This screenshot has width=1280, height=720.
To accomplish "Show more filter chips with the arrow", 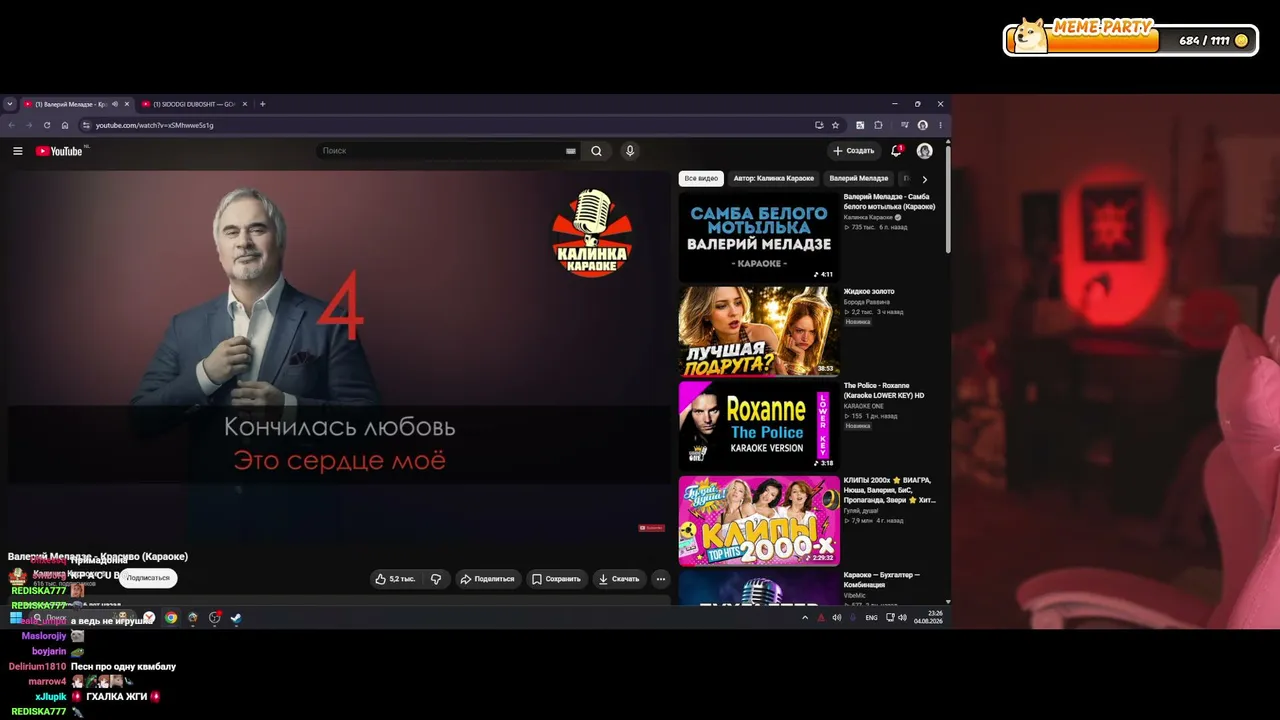I will (x=924, y=179).
